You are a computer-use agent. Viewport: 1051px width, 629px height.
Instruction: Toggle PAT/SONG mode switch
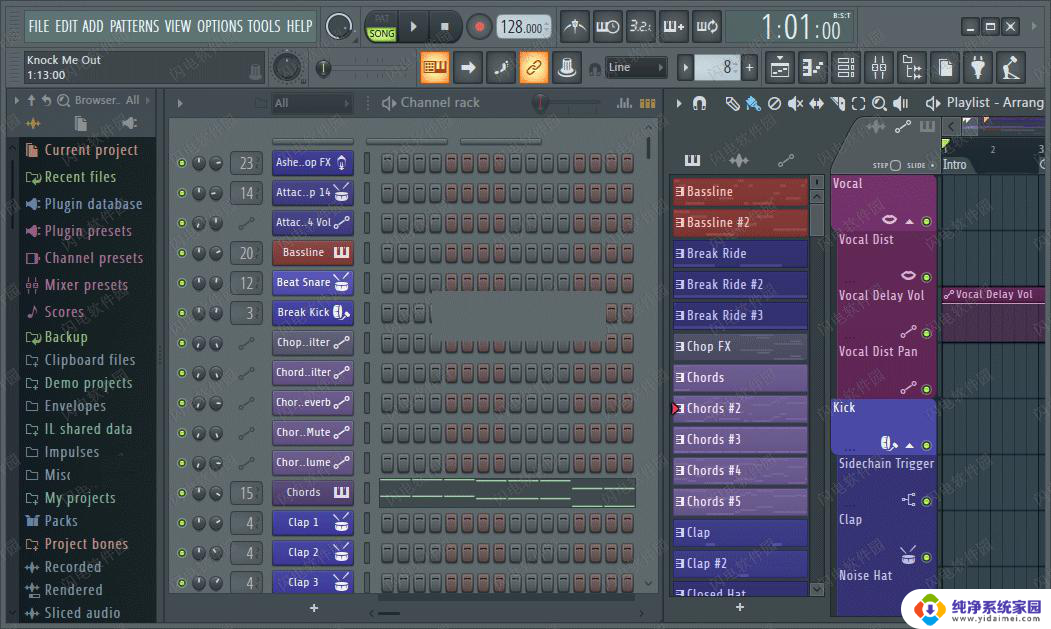[x=381, y=27]
